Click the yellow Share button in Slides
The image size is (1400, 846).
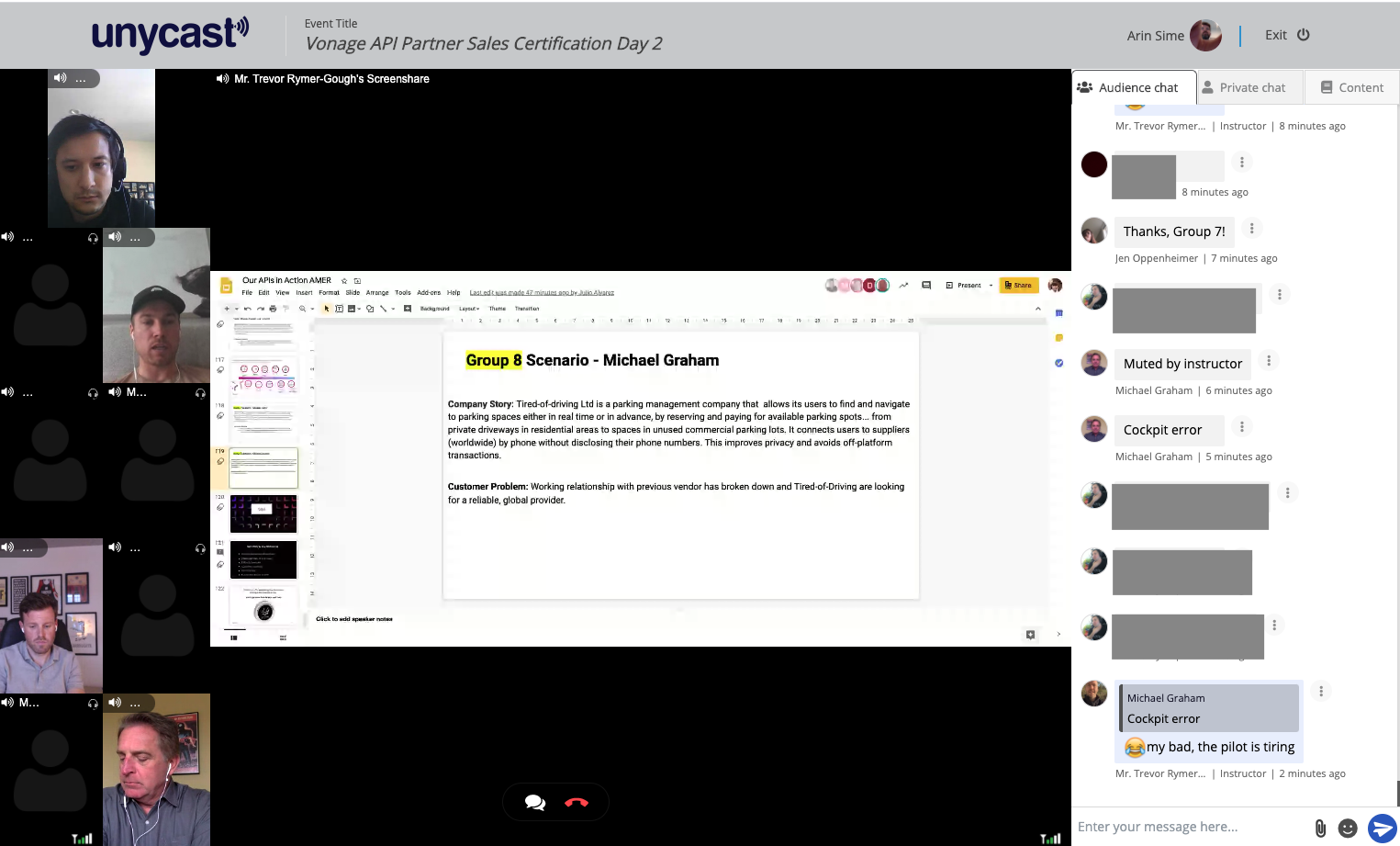pos(1019,286)
